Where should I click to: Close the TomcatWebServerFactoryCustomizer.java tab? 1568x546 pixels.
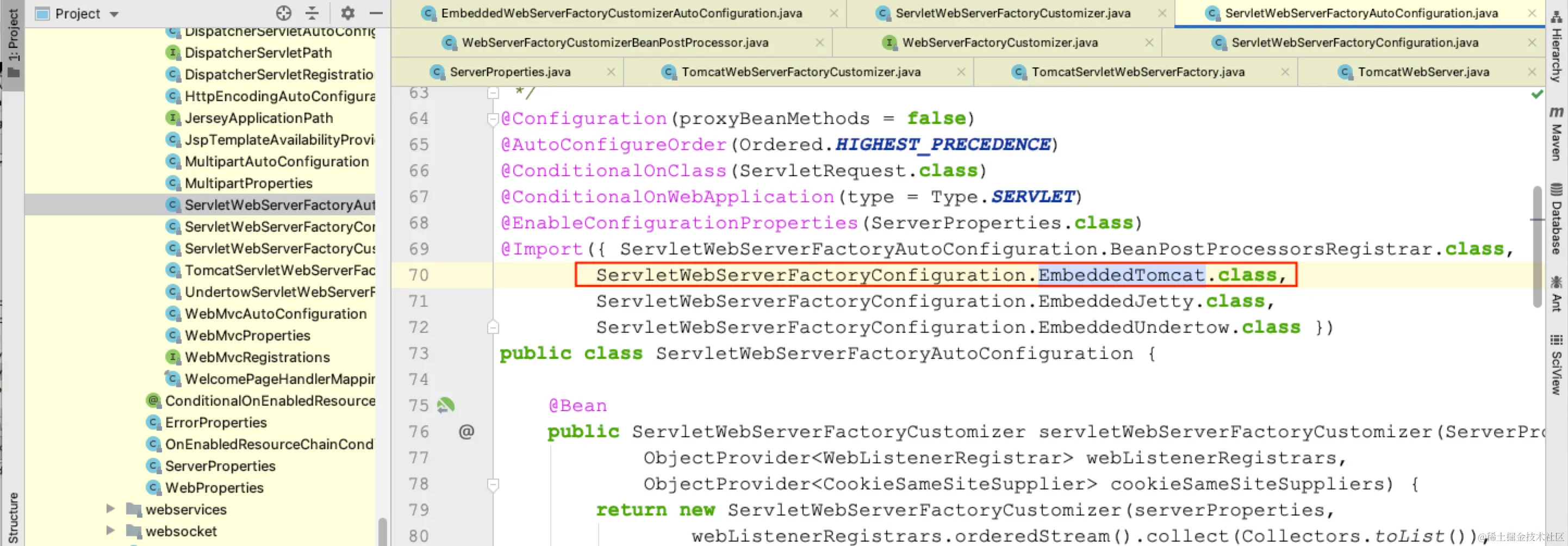(961, 72)
